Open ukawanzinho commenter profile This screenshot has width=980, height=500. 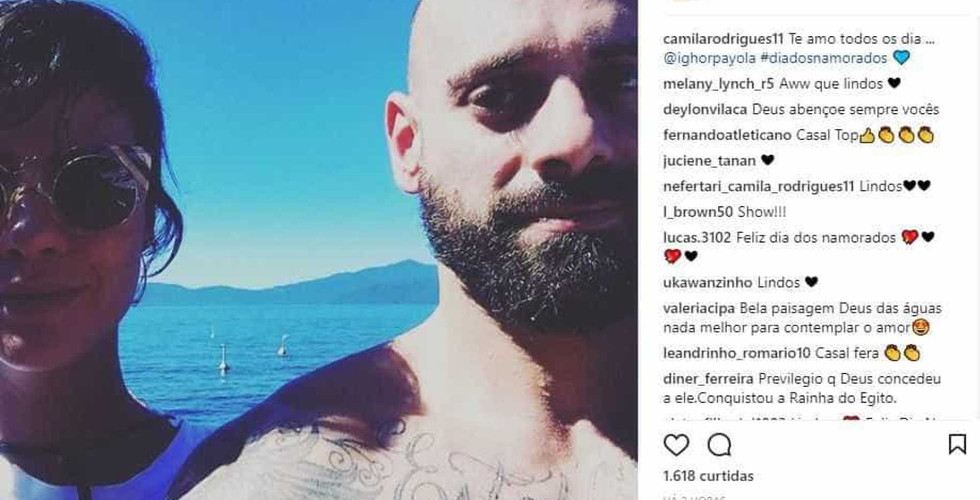(x=708, y=282)
